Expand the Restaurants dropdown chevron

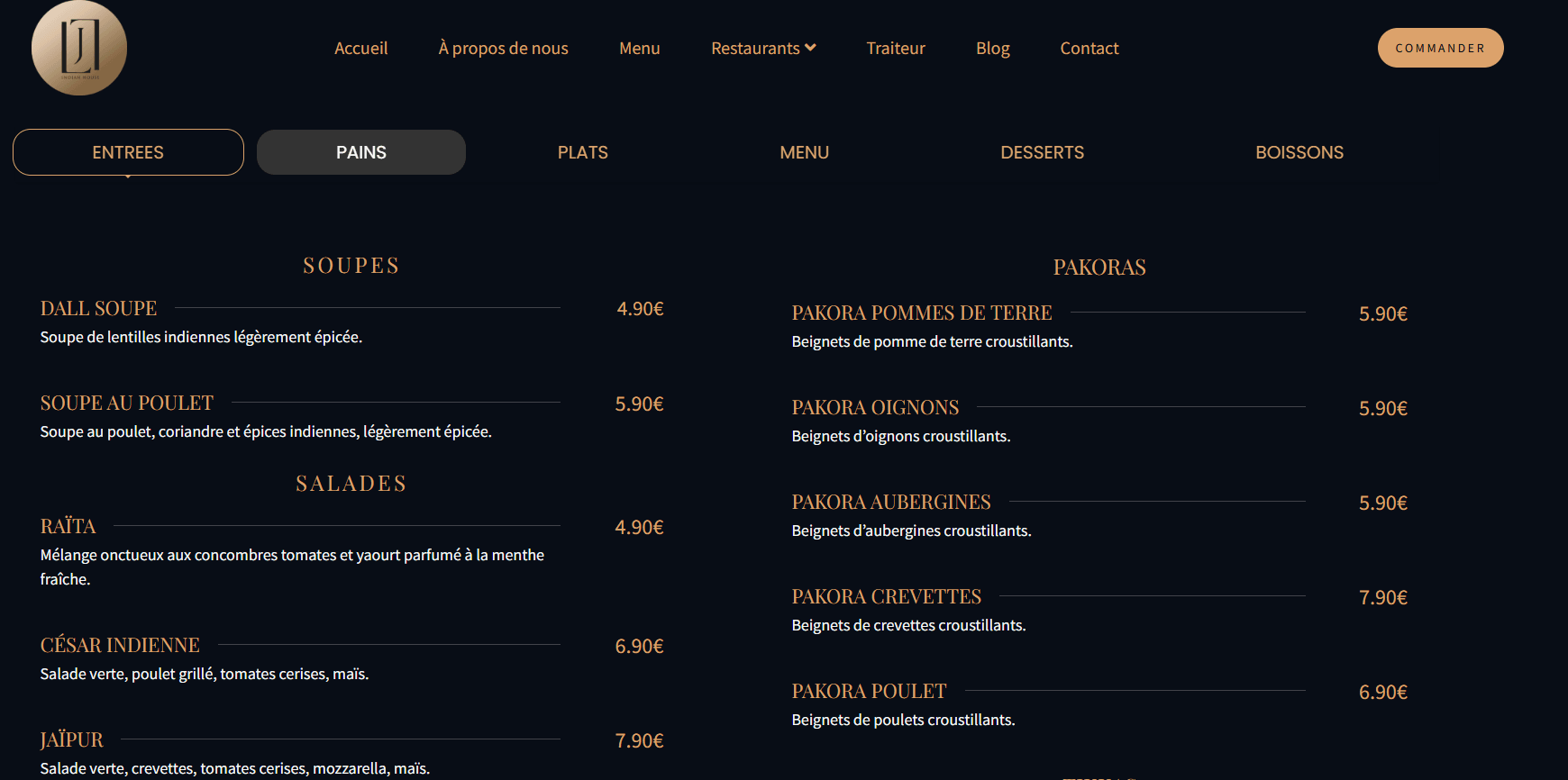click(810, 48)
